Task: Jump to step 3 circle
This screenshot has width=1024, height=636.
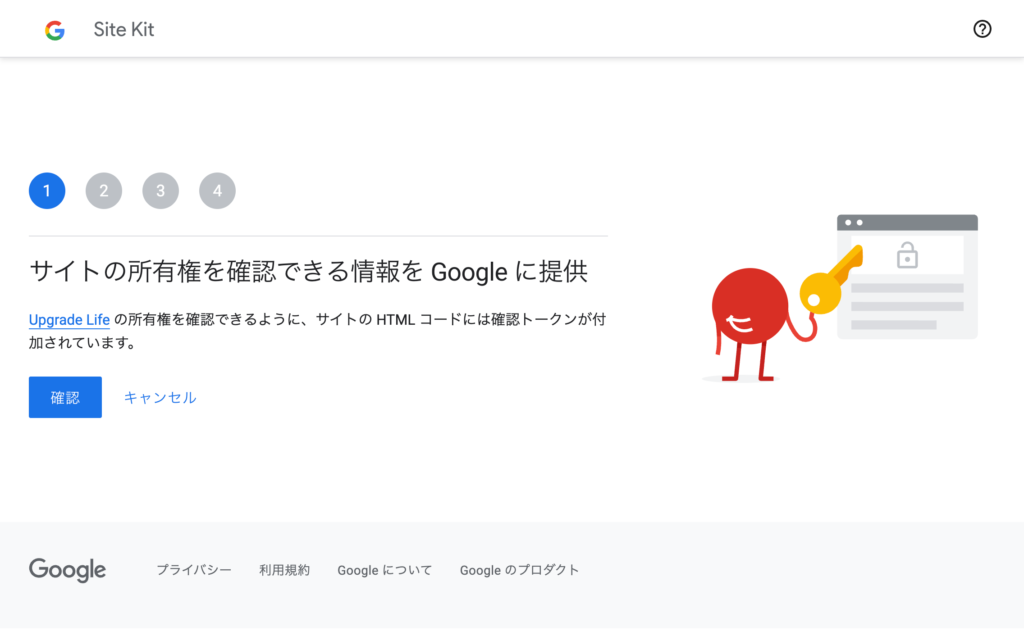Action: coord(160,191)
